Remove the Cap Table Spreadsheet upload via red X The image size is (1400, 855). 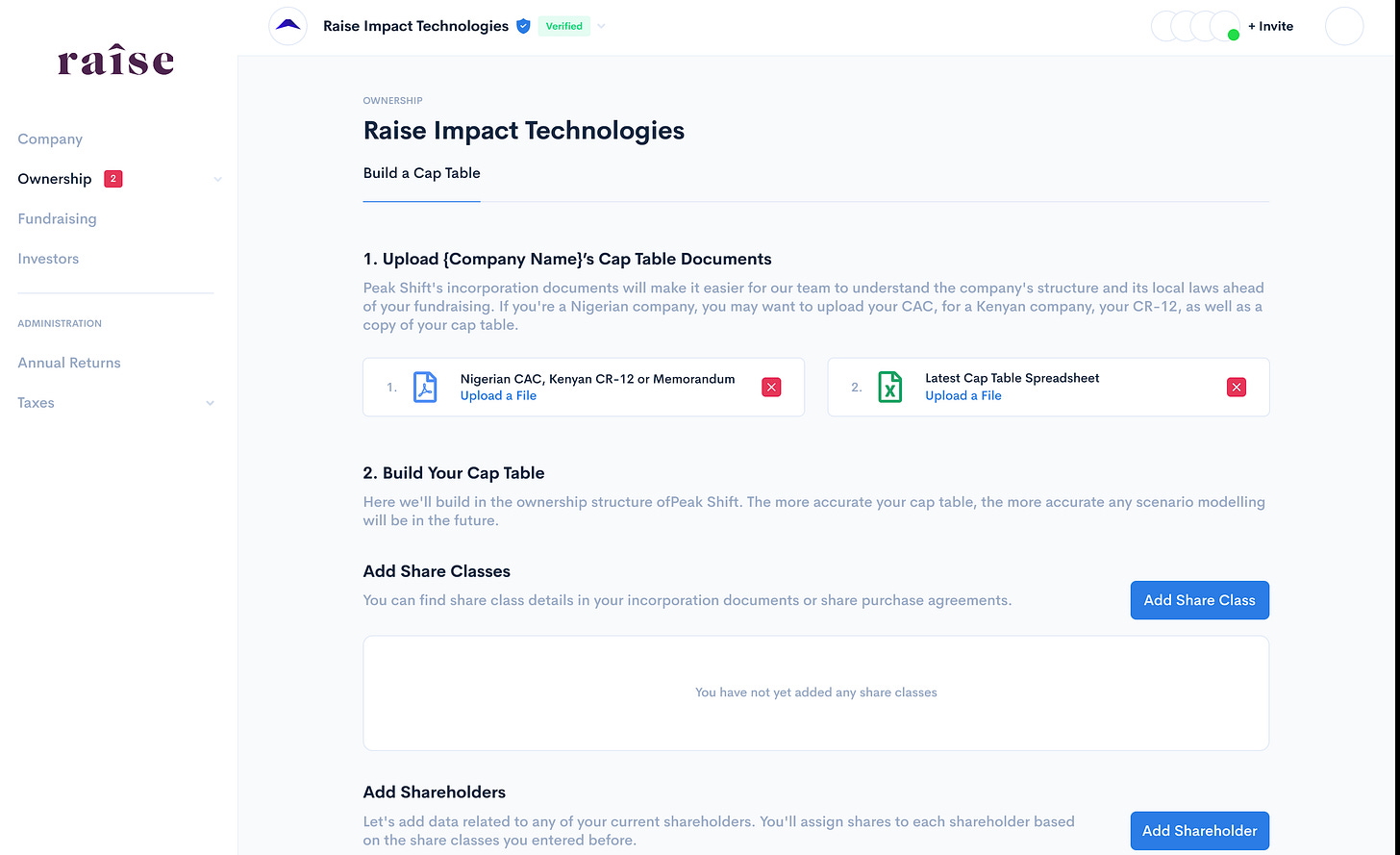point(1236,387)
